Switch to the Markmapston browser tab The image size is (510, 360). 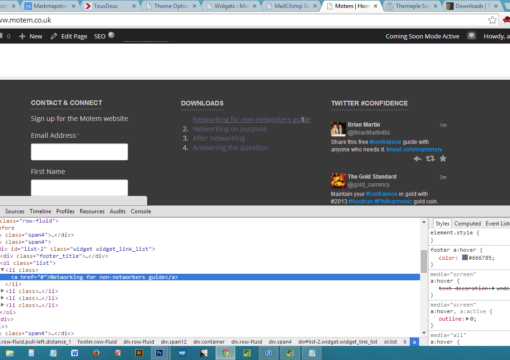click(x=50, y=6)
